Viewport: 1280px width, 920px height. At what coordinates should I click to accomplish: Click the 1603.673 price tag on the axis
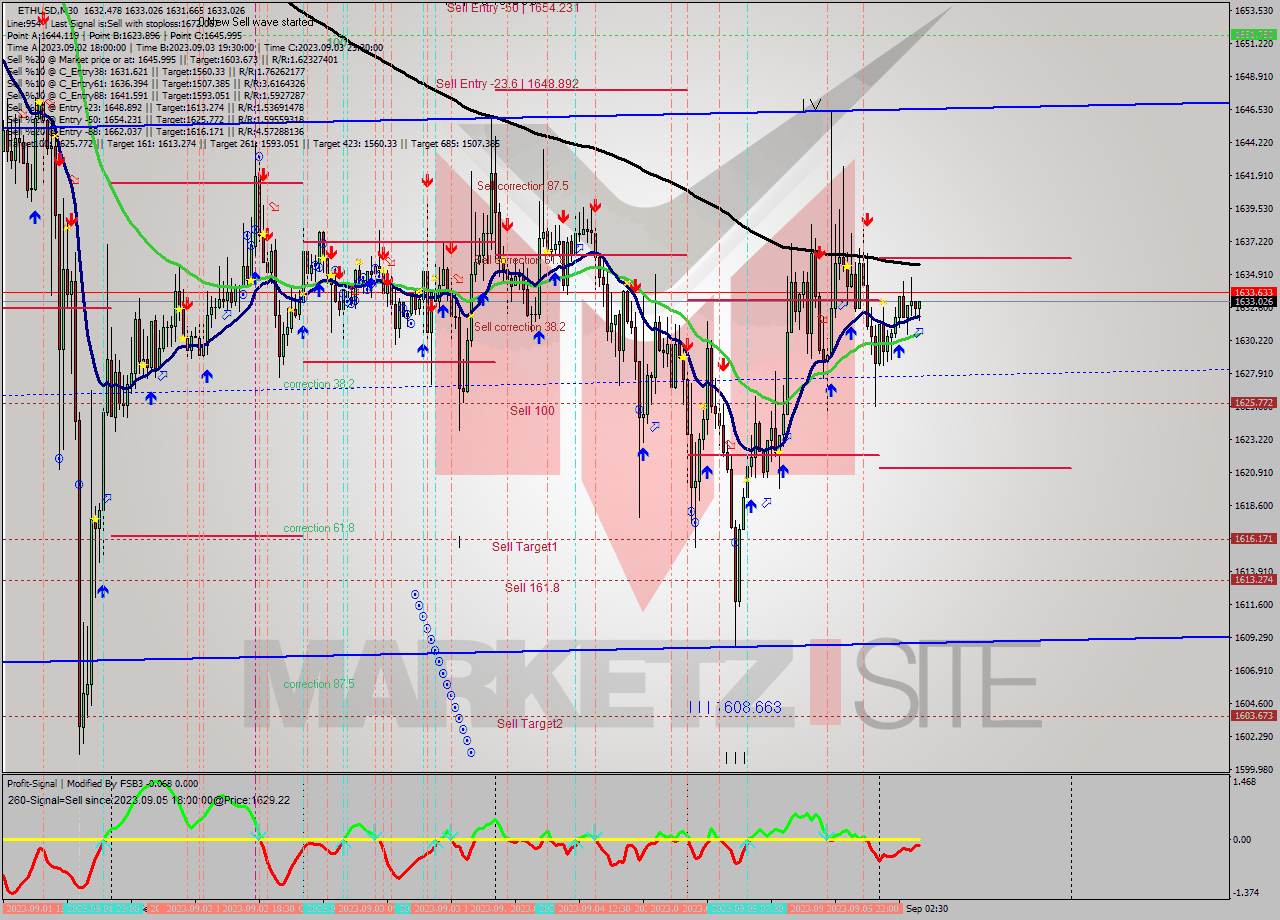click(x=1254, y=715)
